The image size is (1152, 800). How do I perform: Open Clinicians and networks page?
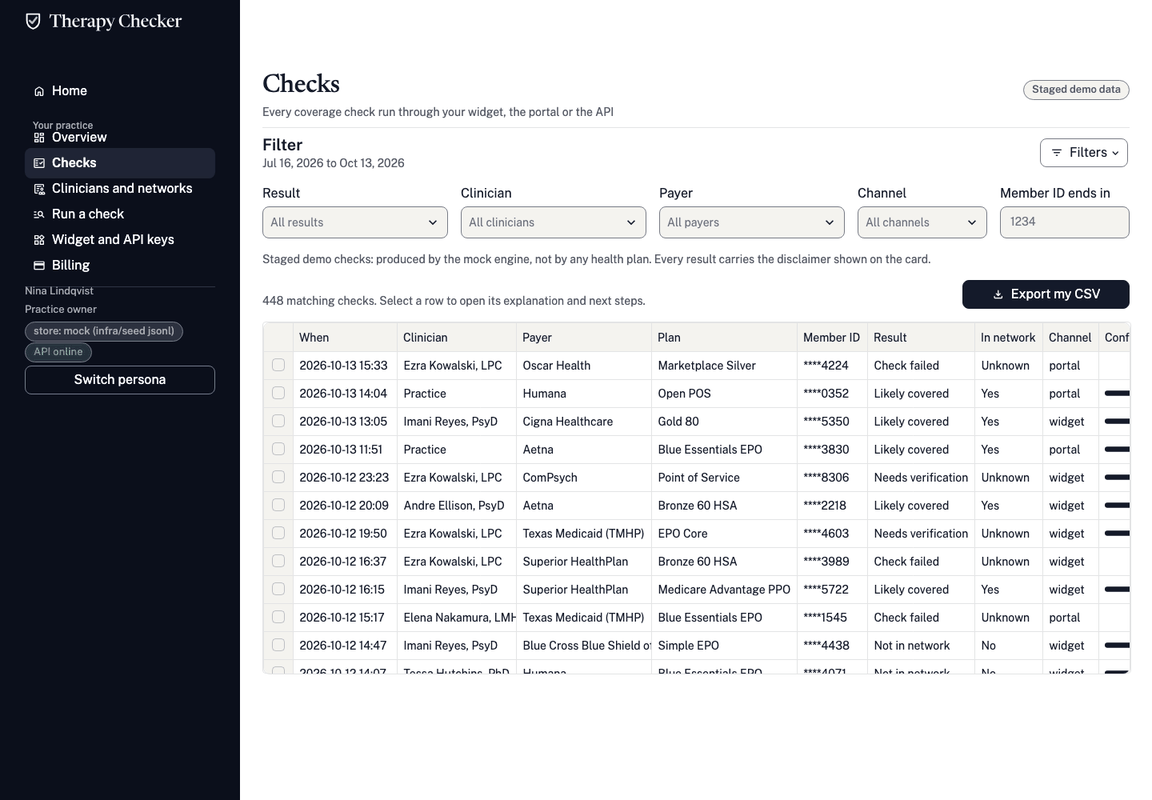[120, 189]
